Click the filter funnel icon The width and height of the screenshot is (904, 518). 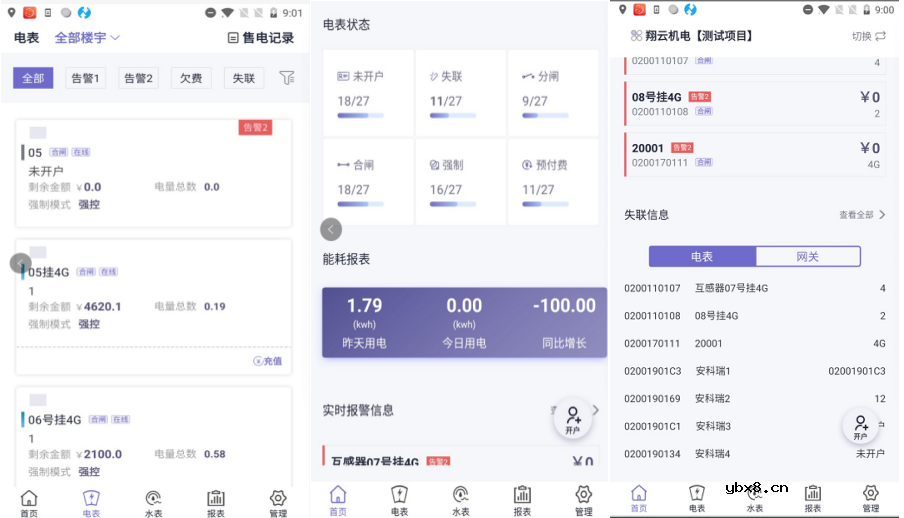pyautogui.click(x=287, y=77)
